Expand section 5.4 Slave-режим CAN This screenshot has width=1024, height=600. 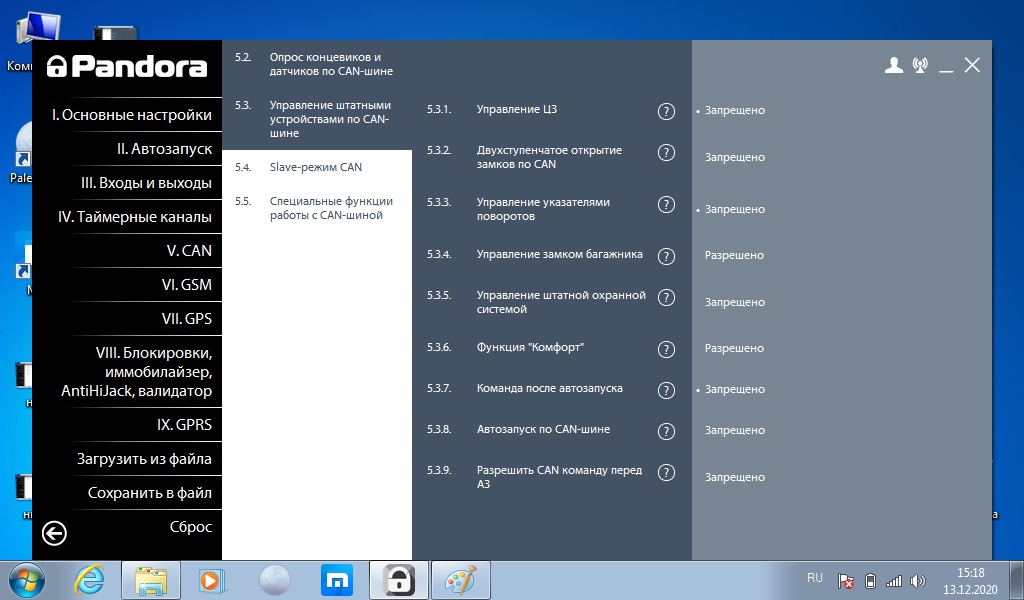315,167
